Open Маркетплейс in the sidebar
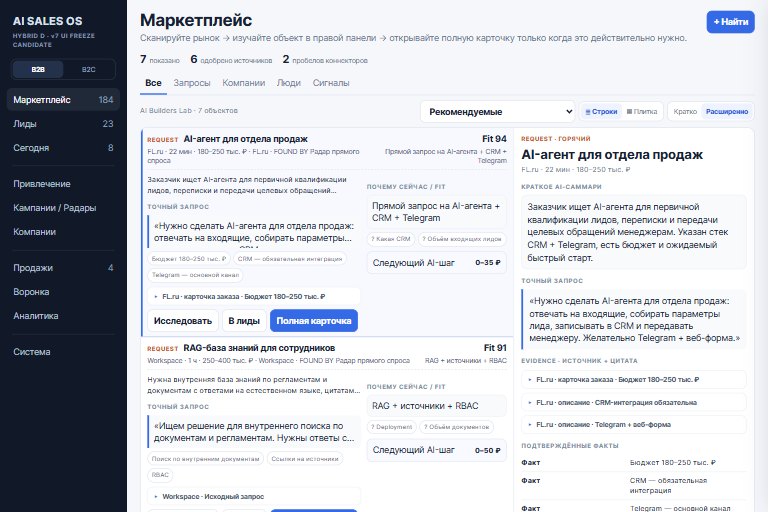Screen dimensions: 768x512 point(63,100)
